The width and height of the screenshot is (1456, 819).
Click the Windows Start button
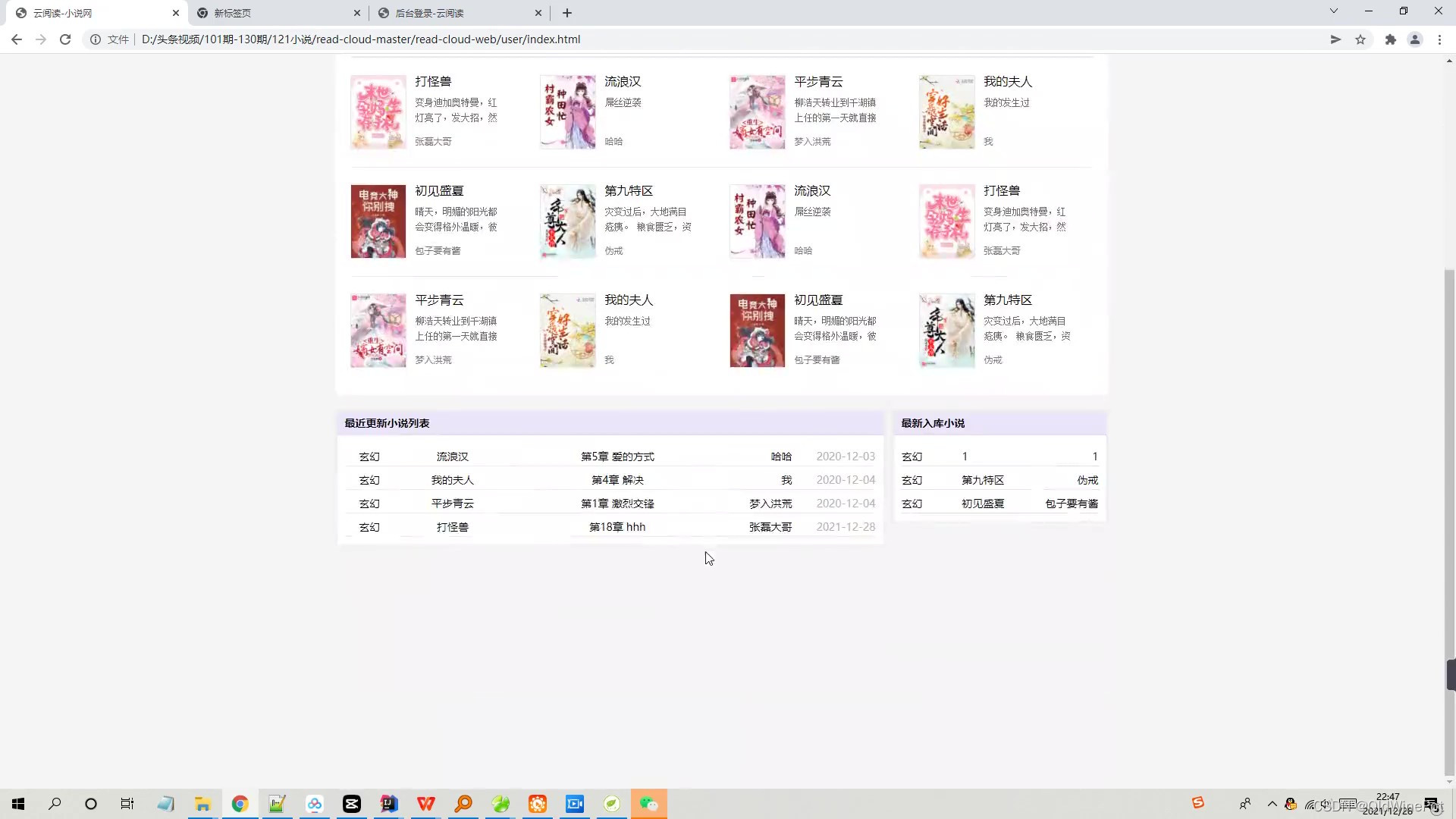tap(18, 804)
